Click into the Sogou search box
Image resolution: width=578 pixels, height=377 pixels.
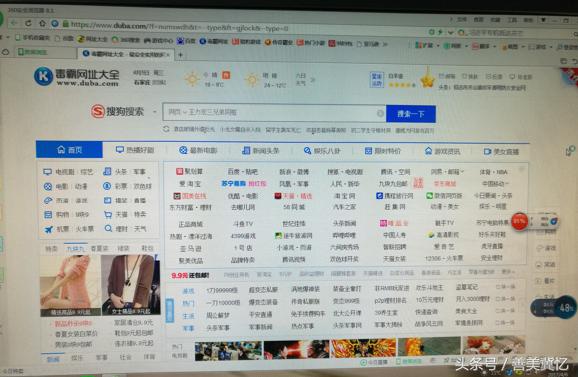pyautogui.click(x=274, y=112)
